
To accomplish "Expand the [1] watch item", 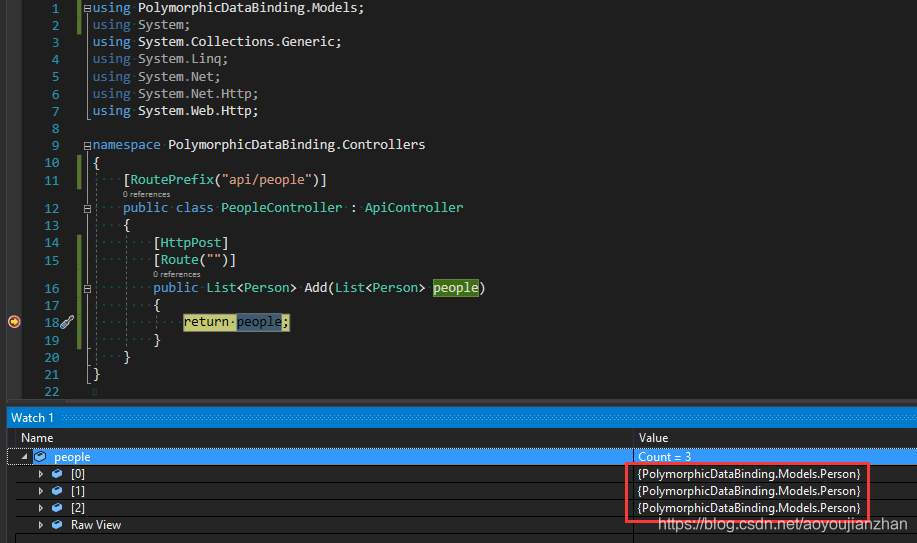I will pyautogui.click(x=40, y=490).
